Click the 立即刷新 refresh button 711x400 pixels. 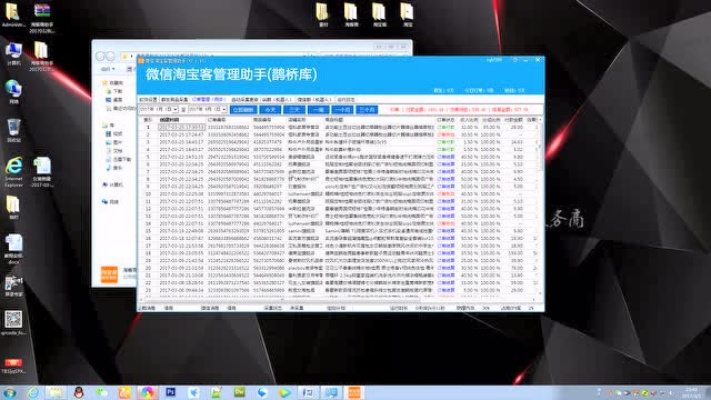[243, 110]
